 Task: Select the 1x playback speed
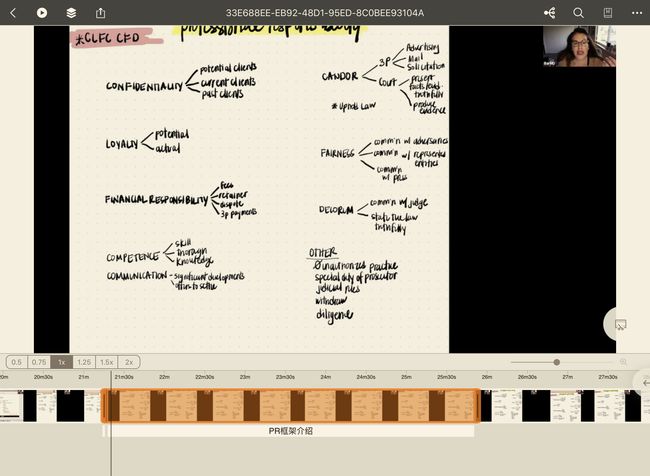[61, 362]
